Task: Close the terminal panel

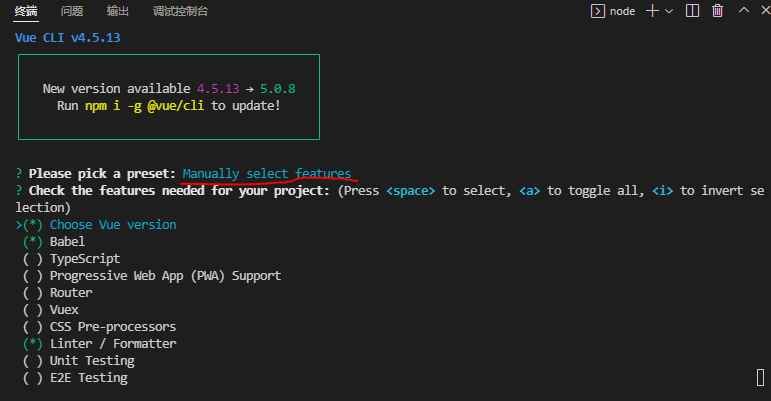Action: click(765, 11)
